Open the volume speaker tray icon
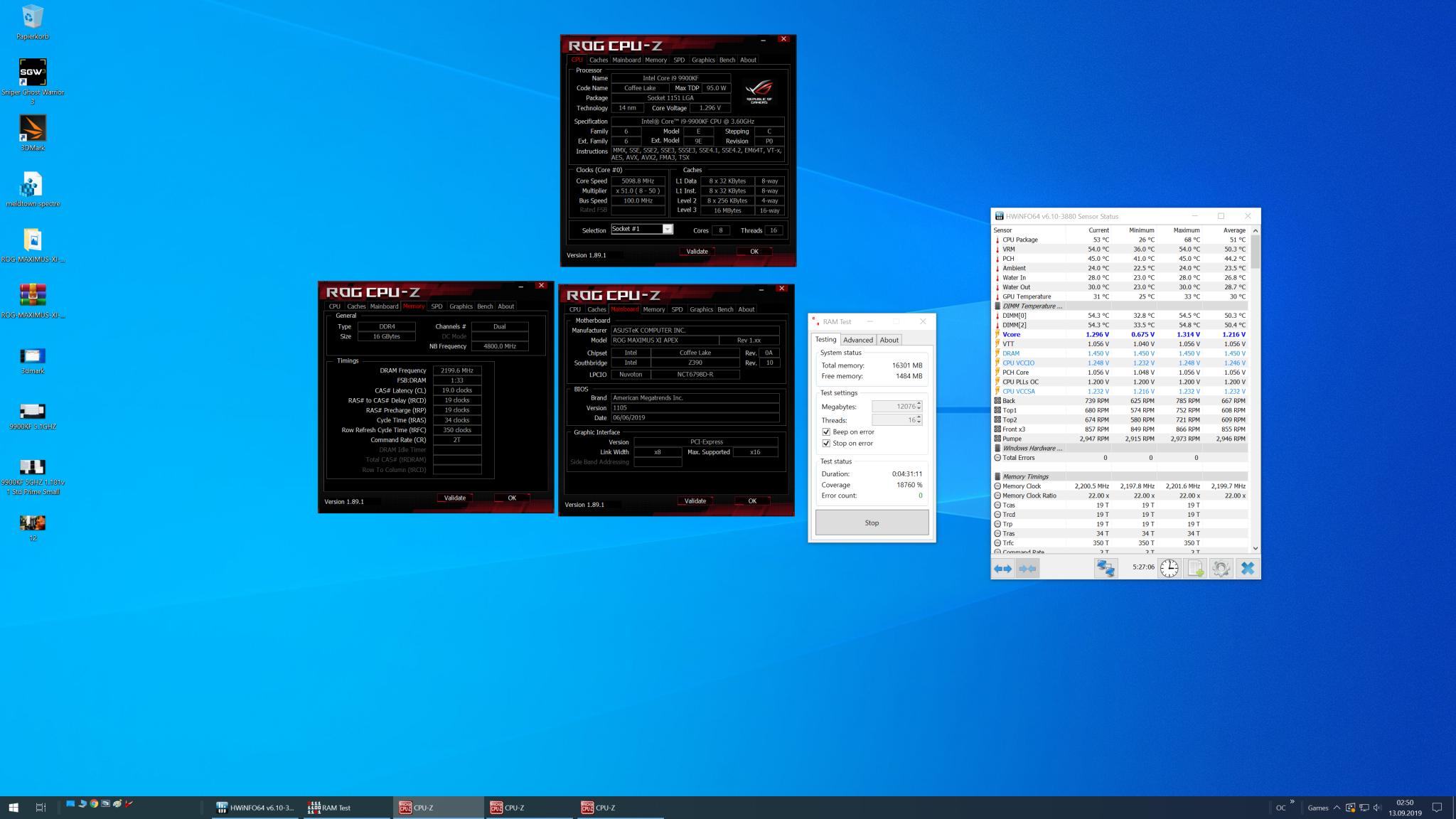Image resolution: width=1456 pixels, height=819 pixels. click(x=1377, y=808)
